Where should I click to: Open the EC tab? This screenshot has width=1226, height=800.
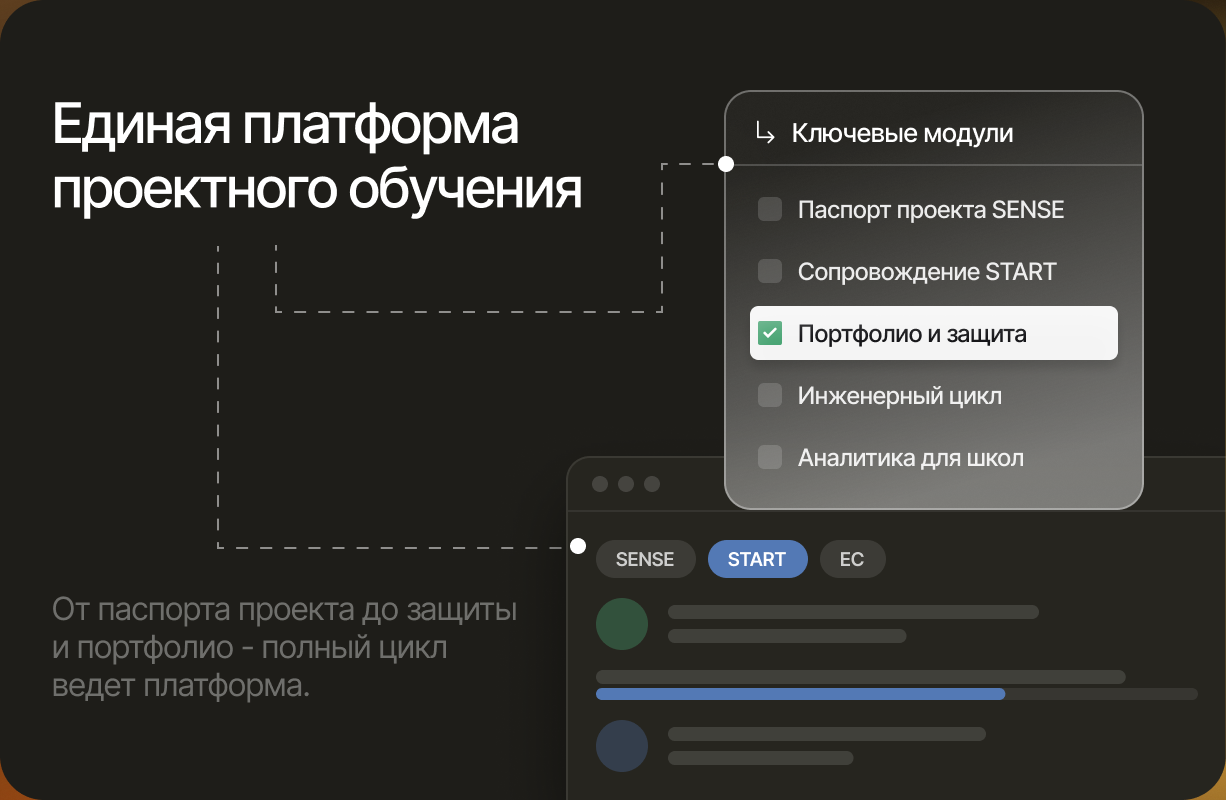(x=852, y=559)
